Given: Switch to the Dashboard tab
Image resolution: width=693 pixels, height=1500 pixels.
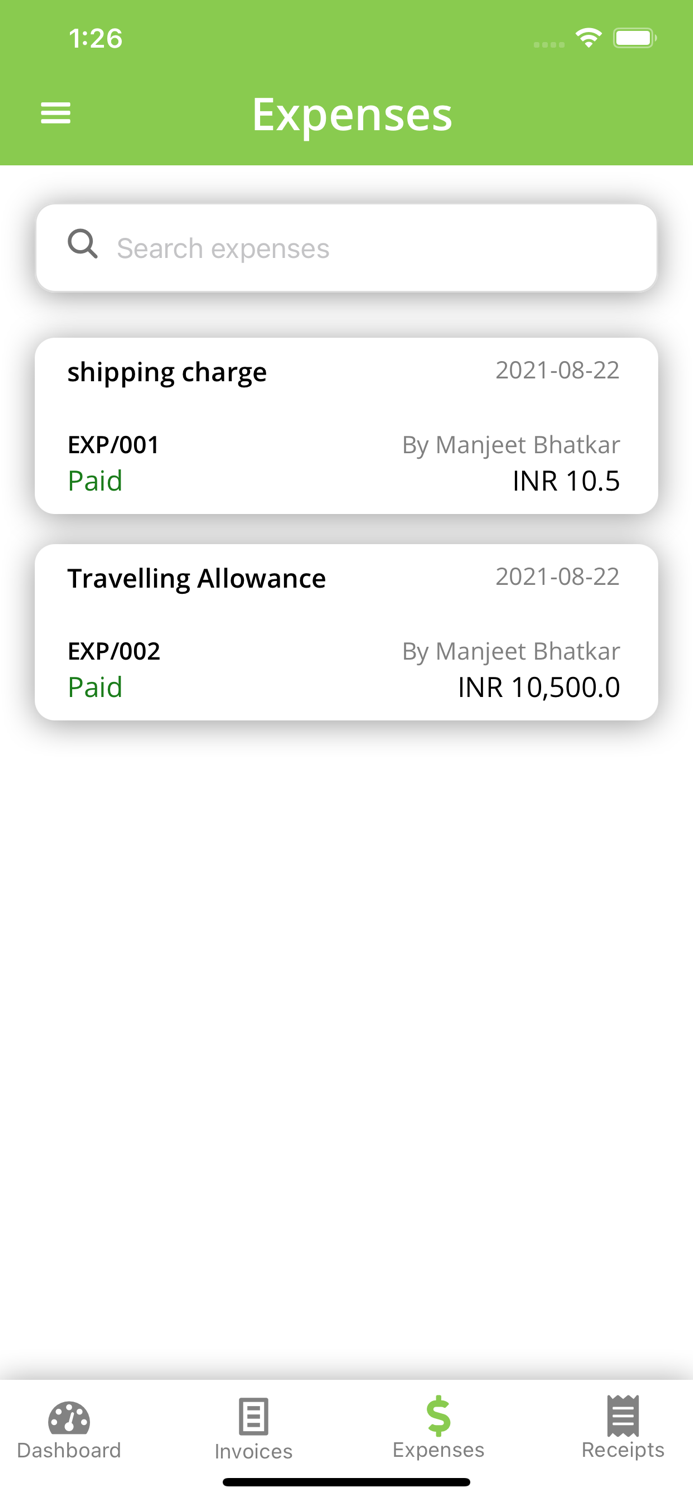Looking at the screenshot, I should coord(68,1430).
